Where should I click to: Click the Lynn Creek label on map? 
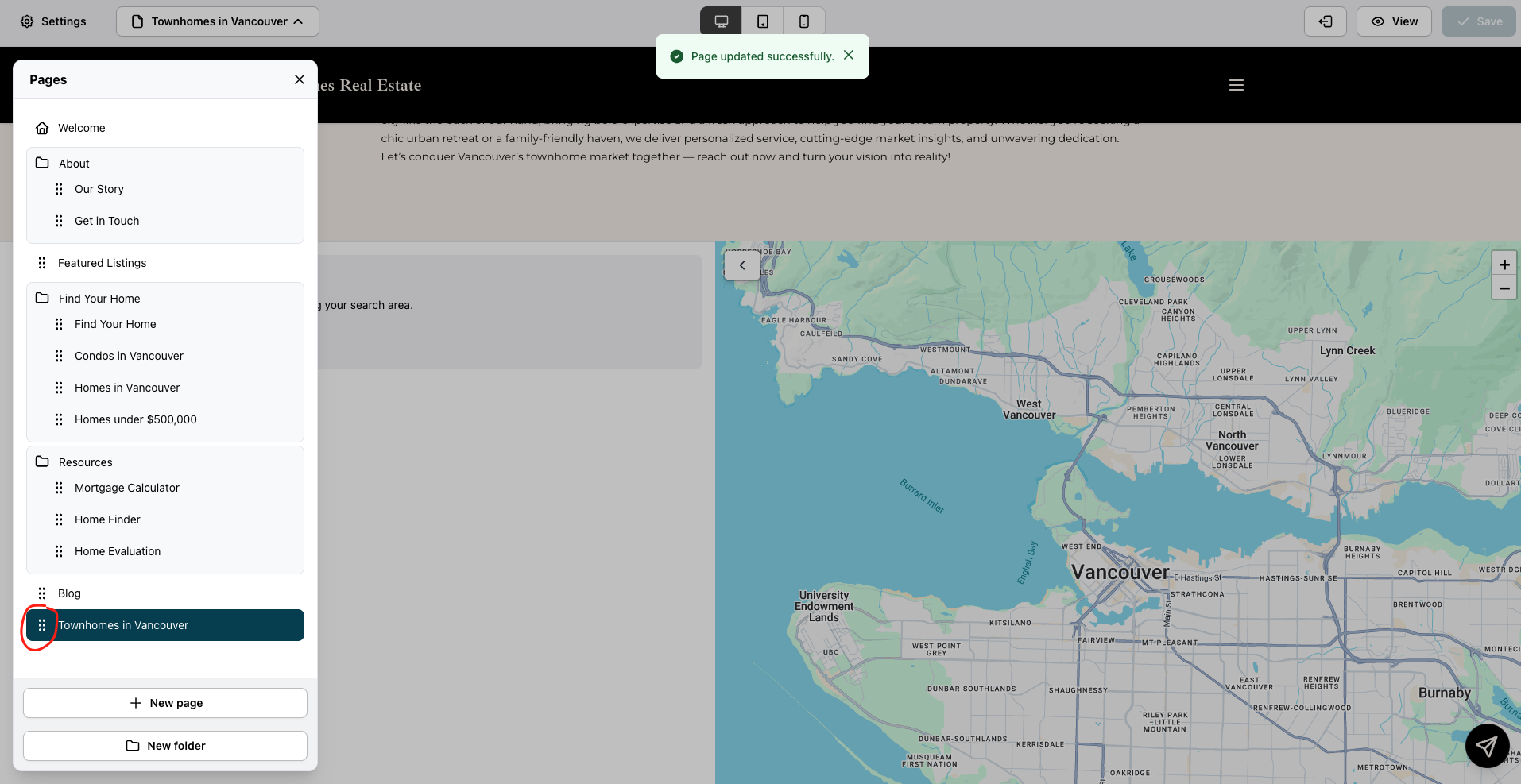point(1347,350)
